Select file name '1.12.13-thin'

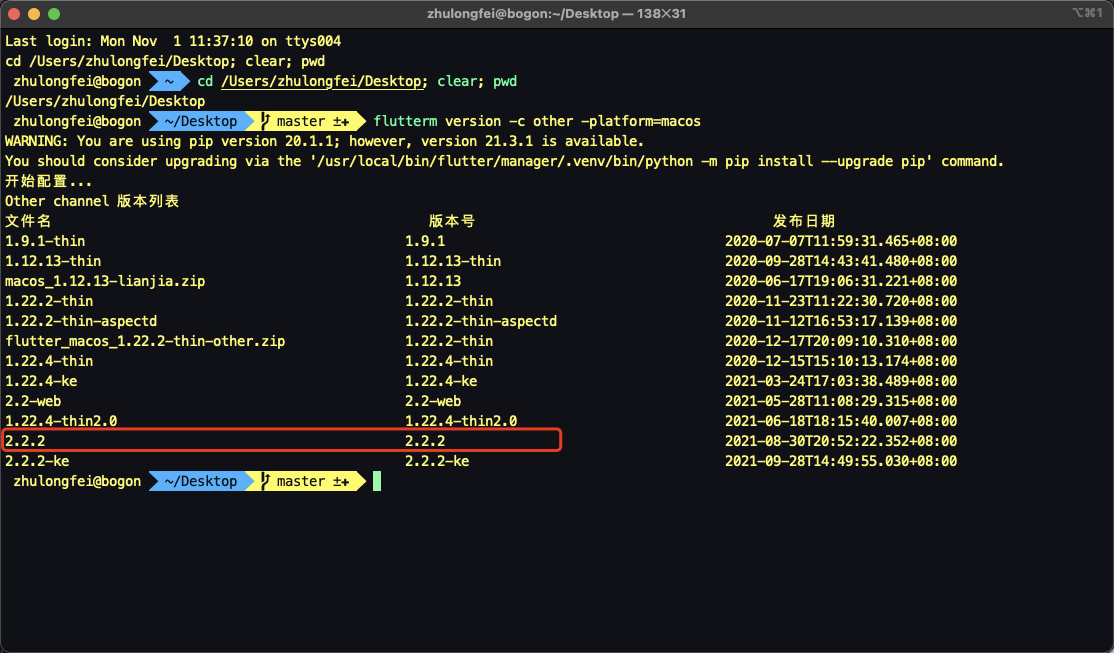[x=53, y=261]
